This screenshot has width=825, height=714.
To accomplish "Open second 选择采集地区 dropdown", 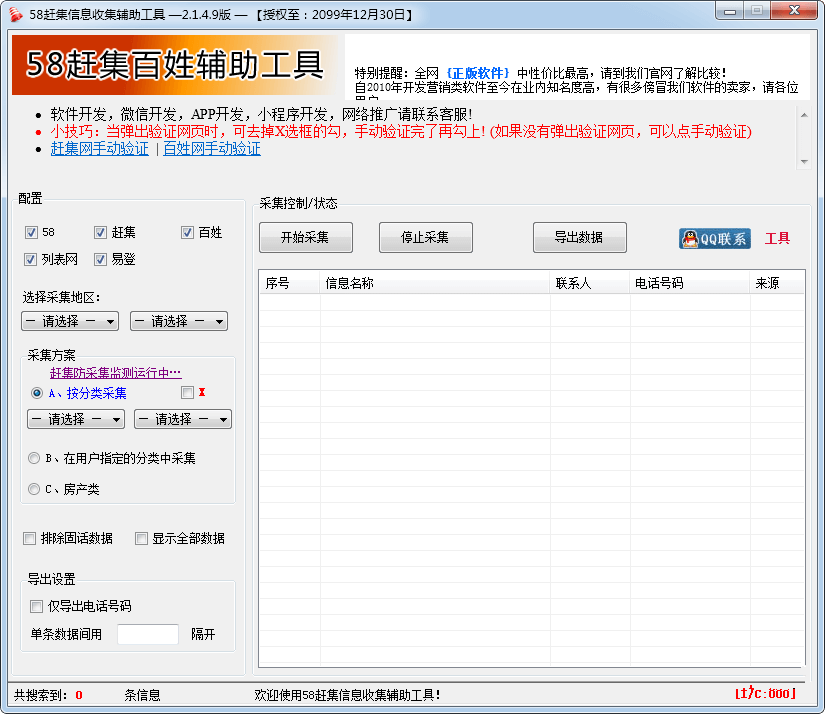I will tap(179, 321).
